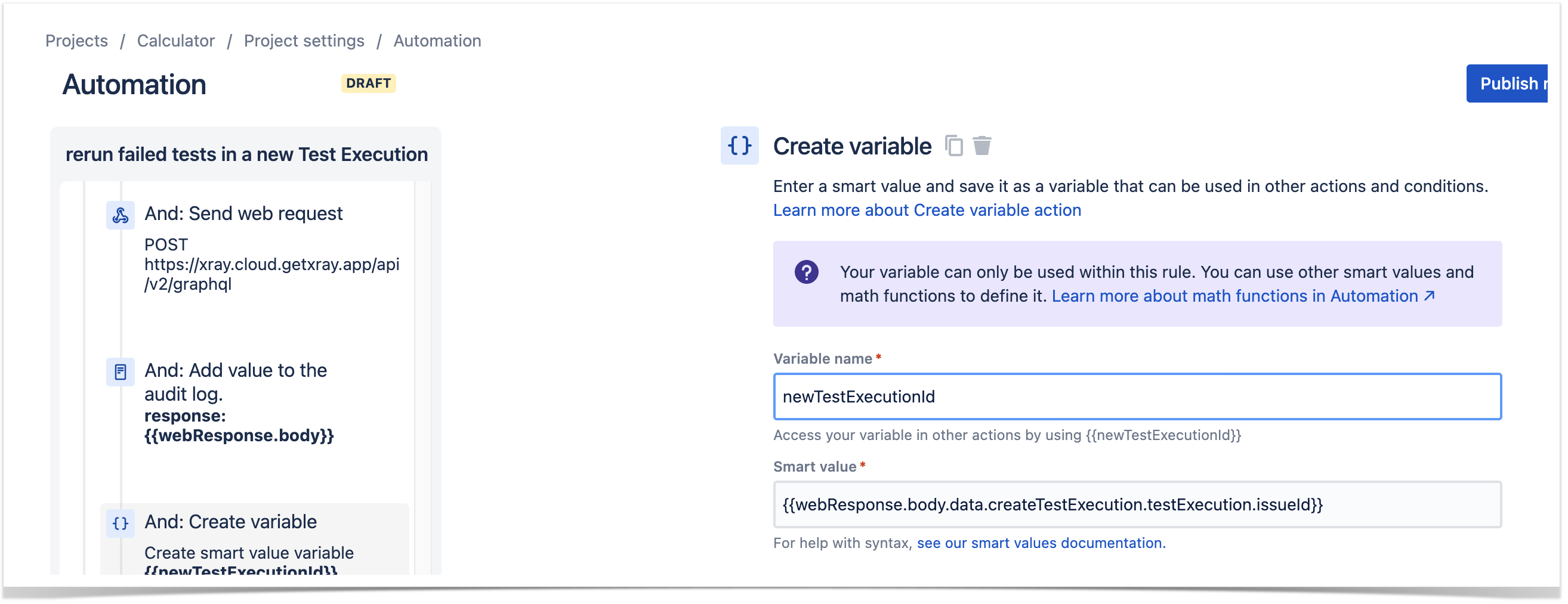Go to the Calculator breadcrumb
Screen dimensions: 1568x604
176,41
